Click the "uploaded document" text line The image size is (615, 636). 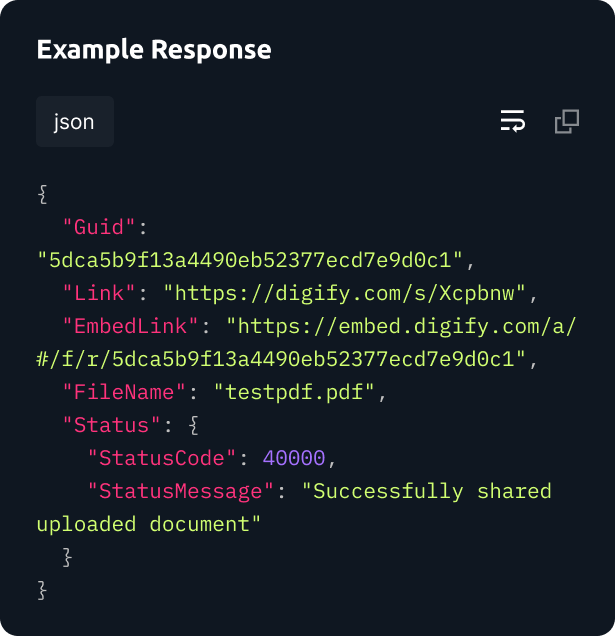(149, 524)
